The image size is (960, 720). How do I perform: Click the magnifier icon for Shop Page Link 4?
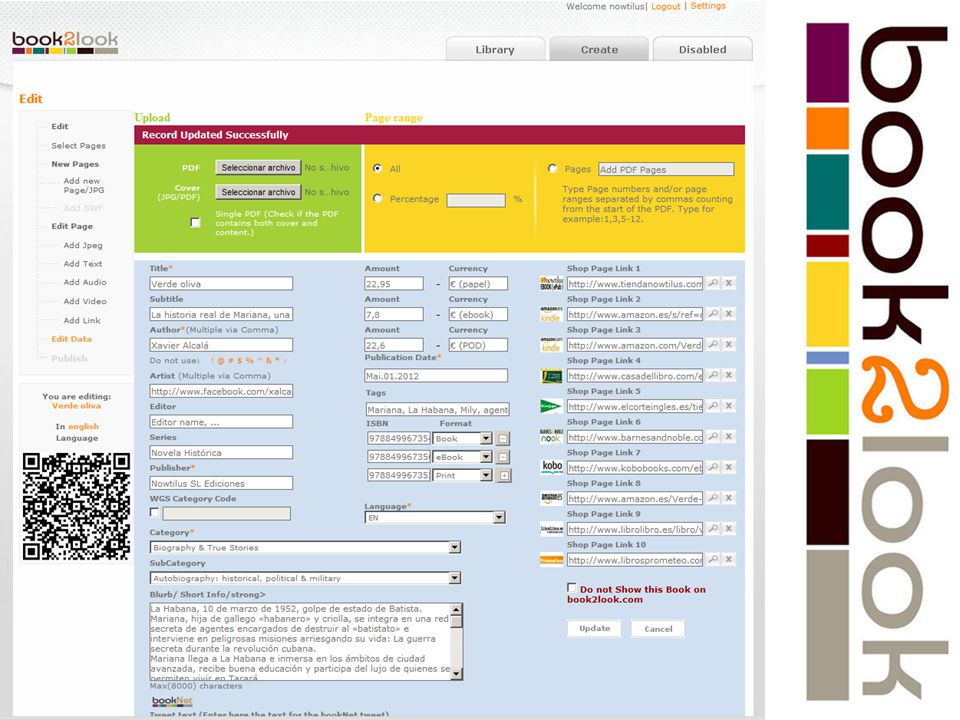point(713,375)
